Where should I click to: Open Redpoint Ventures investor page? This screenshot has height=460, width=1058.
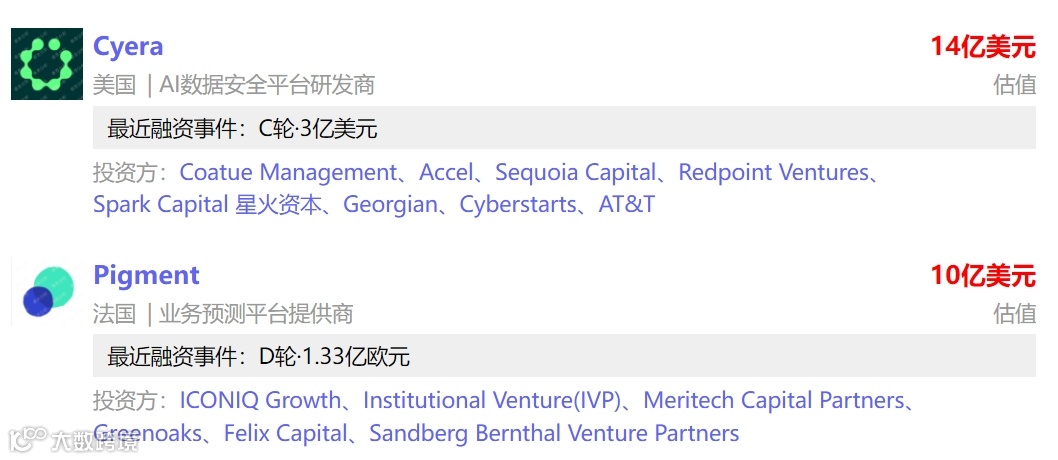774,173
